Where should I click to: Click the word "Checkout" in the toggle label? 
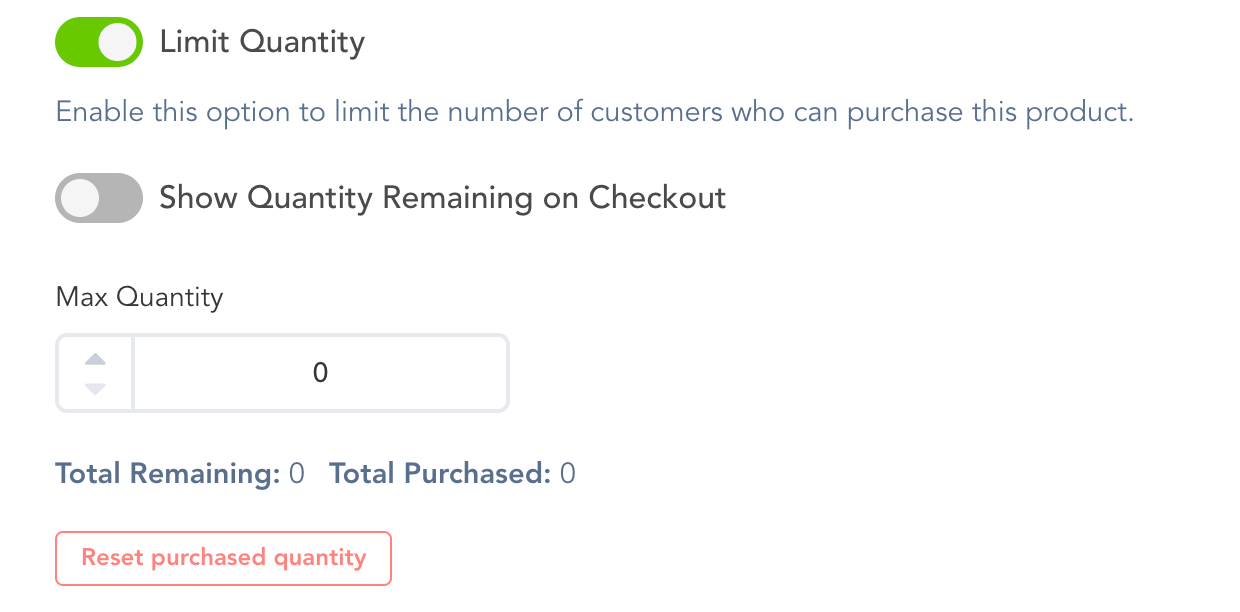pos(657,198)
